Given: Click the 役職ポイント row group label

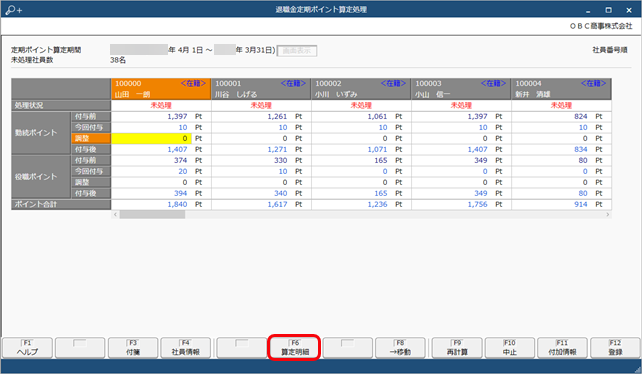Looking at the screenshot, I should tap(41, 177).
